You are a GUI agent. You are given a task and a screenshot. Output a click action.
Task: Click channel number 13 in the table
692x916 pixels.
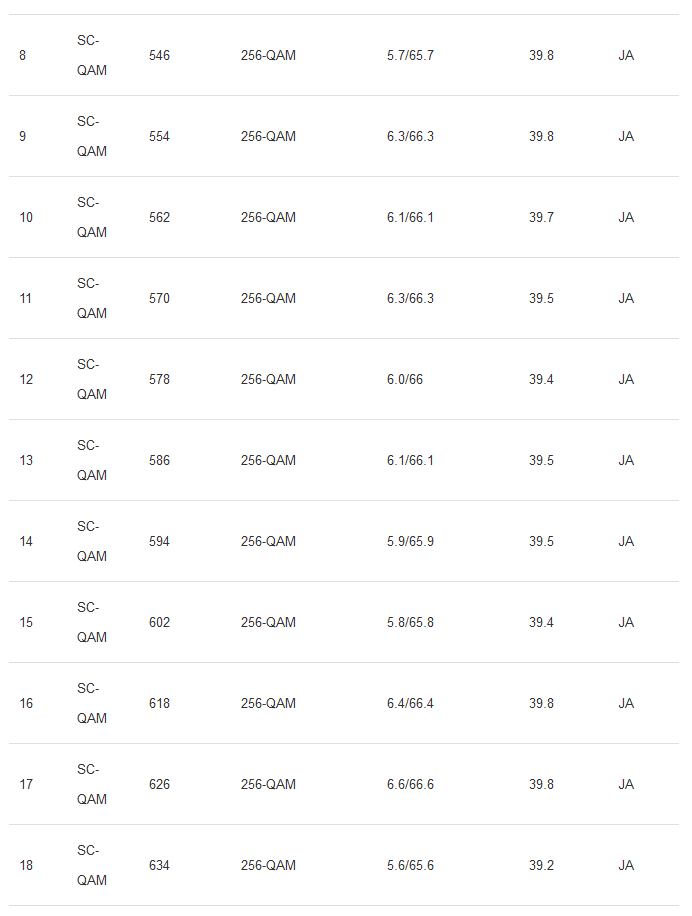tap(26, 460)
